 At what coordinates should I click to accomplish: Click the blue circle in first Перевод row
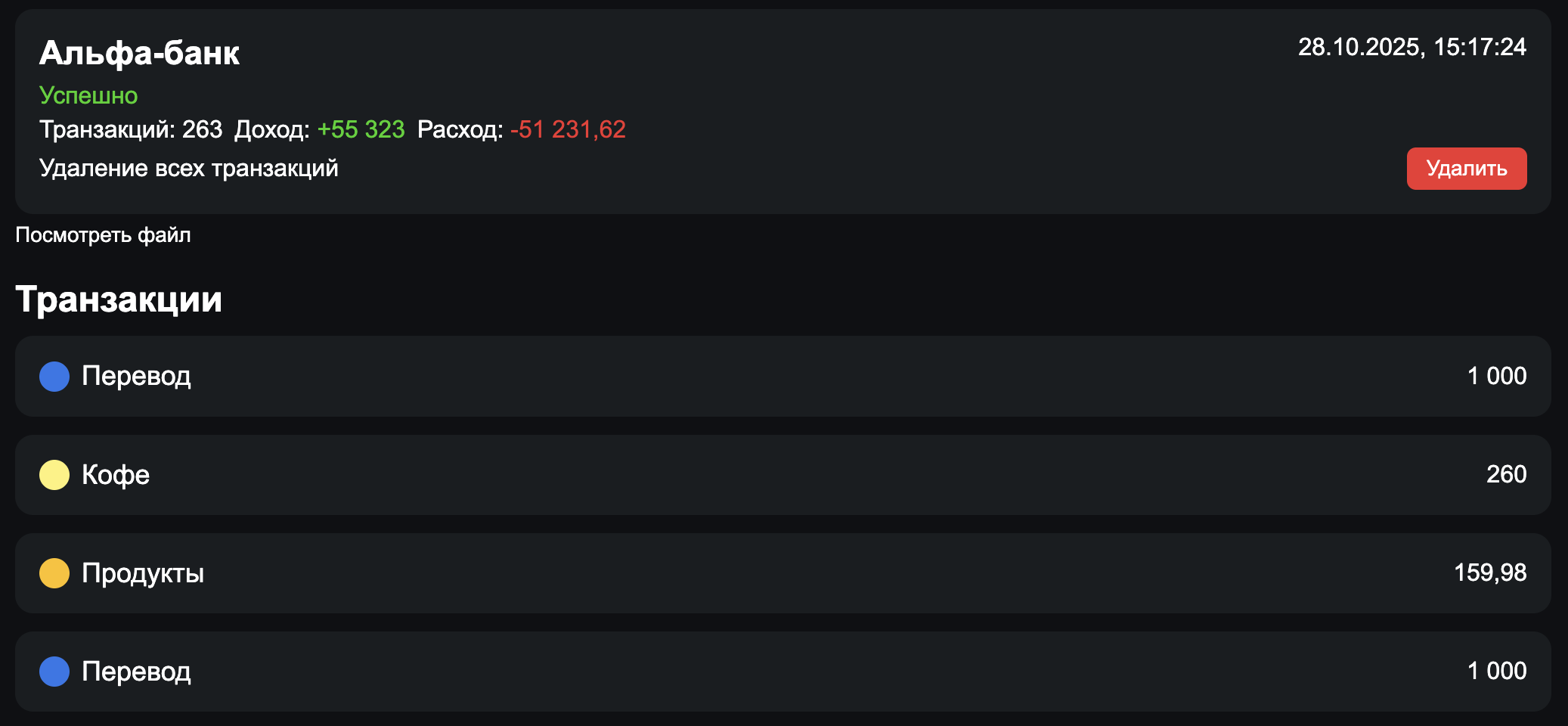pyautogui.click(x=54, y=377)
